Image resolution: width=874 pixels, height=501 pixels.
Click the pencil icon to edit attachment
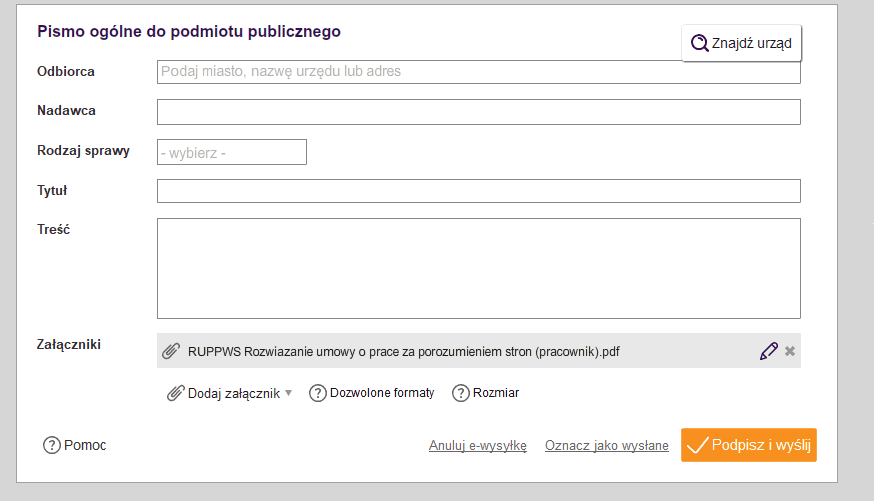[x=768, y=351]
